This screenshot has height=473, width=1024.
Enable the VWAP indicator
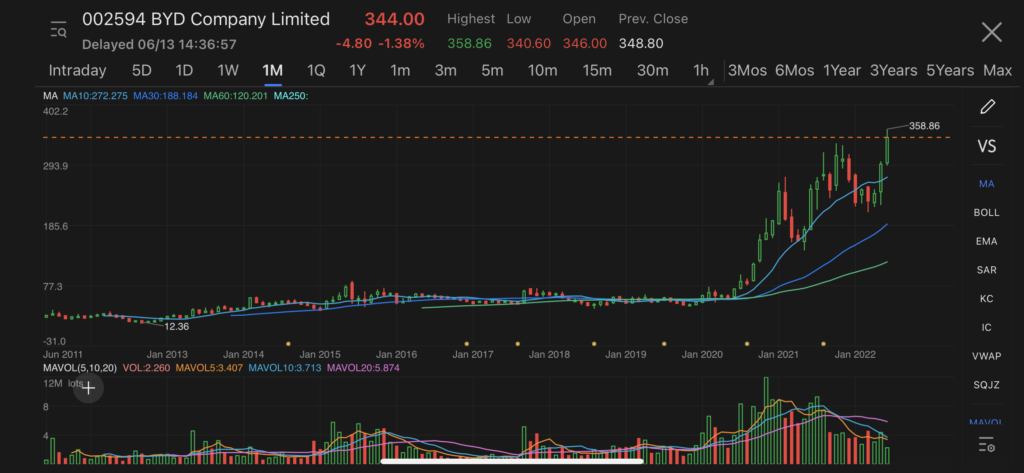(987, 356)
